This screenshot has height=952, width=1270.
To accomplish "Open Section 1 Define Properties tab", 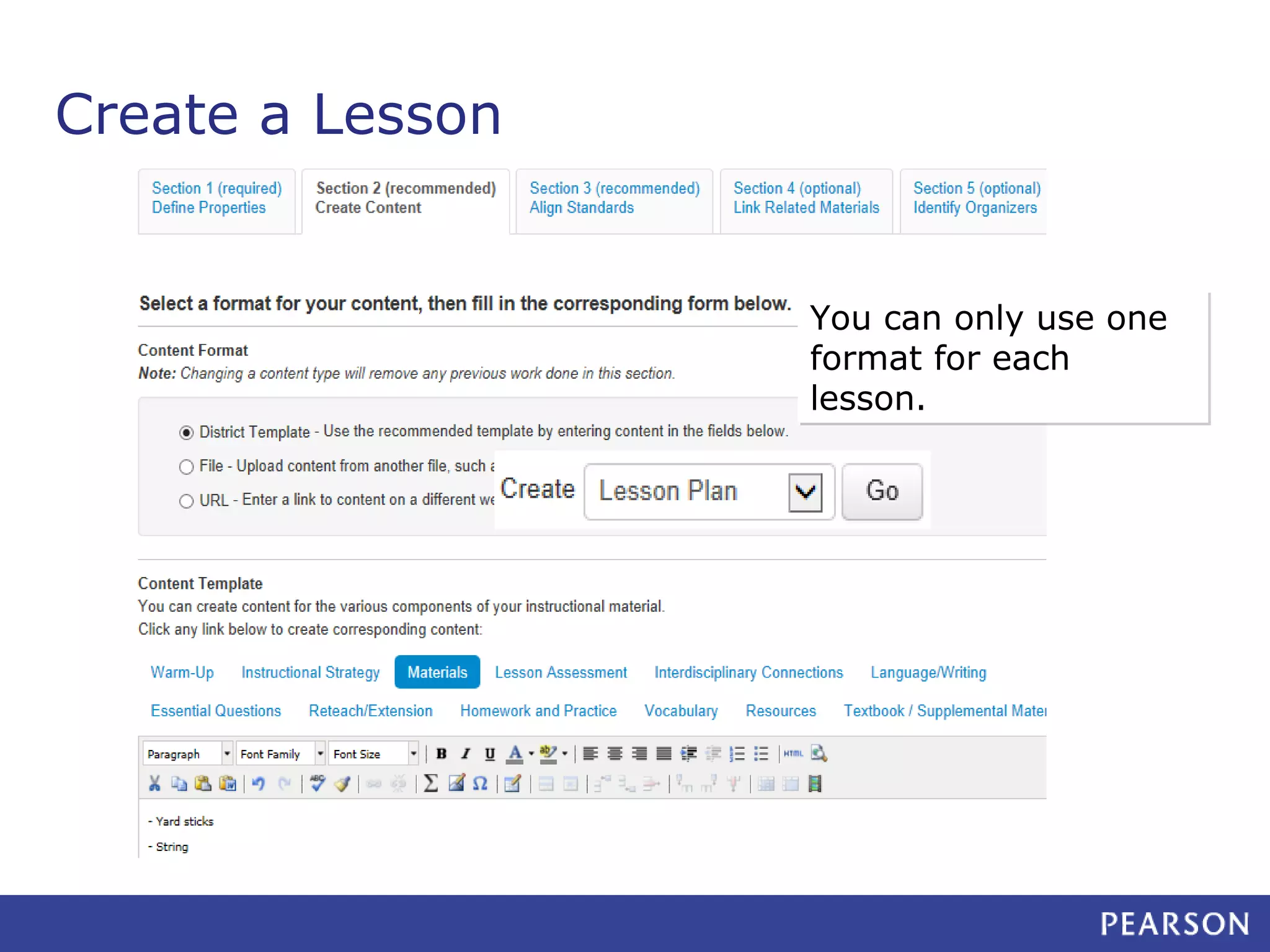I will click(216, 198).
